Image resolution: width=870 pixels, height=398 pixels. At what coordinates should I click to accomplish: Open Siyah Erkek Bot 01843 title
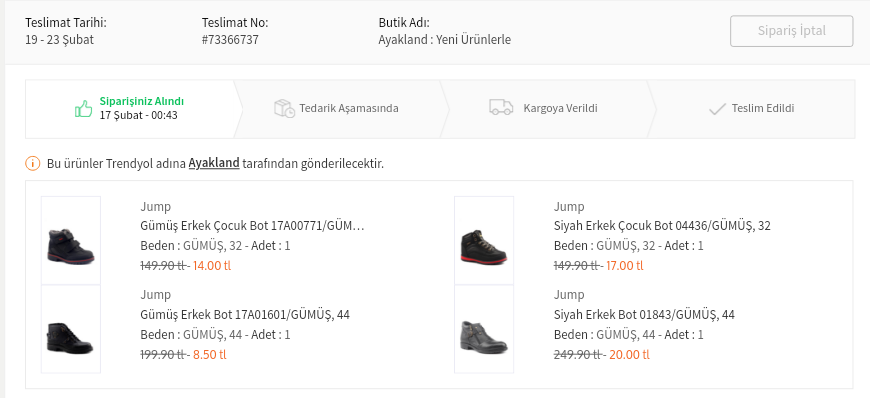[x=644, y=315]
